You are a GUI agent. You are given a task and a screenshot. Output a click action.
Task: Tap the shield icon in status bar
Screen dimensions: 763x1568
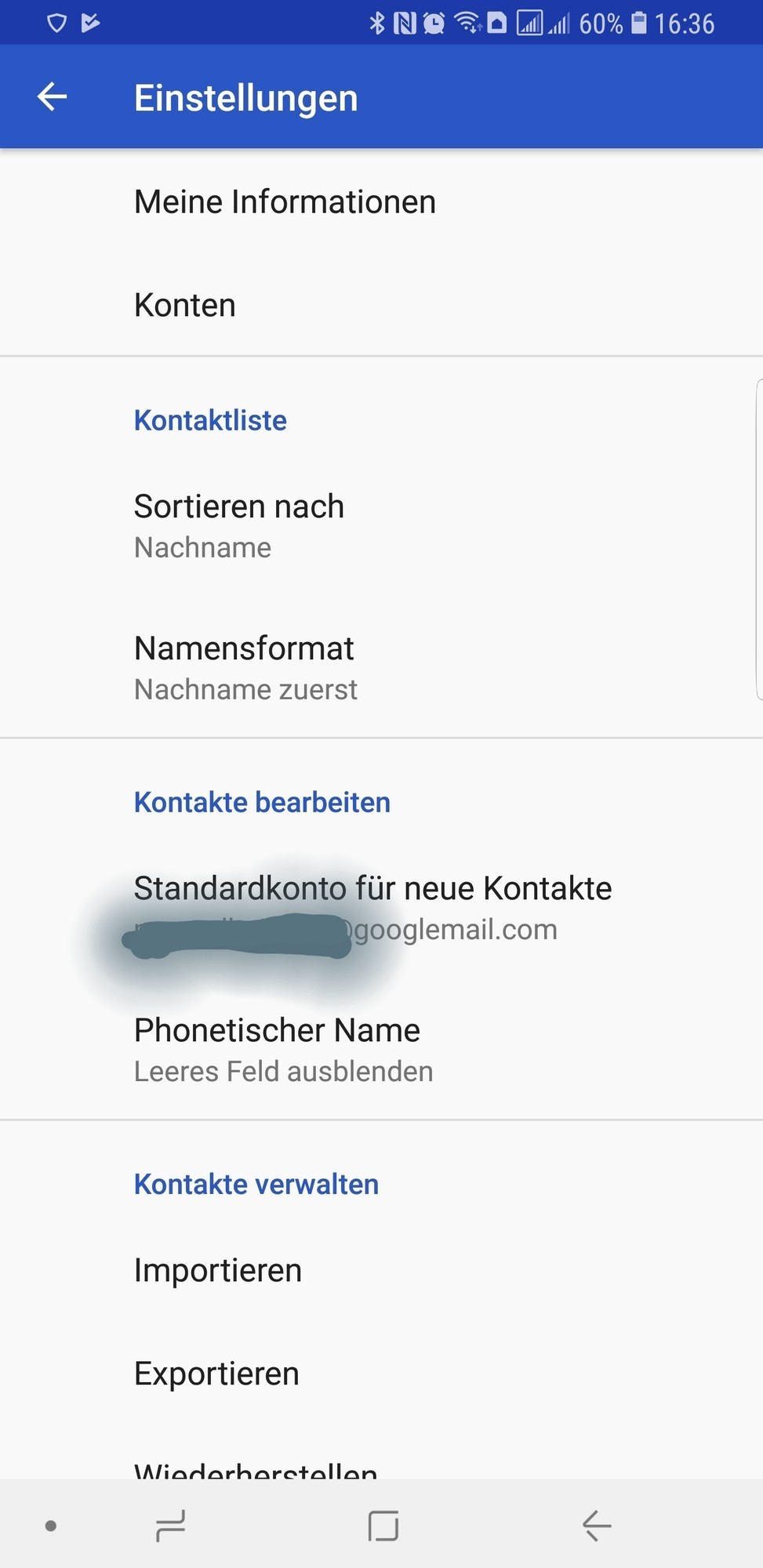tap(56, 23)
